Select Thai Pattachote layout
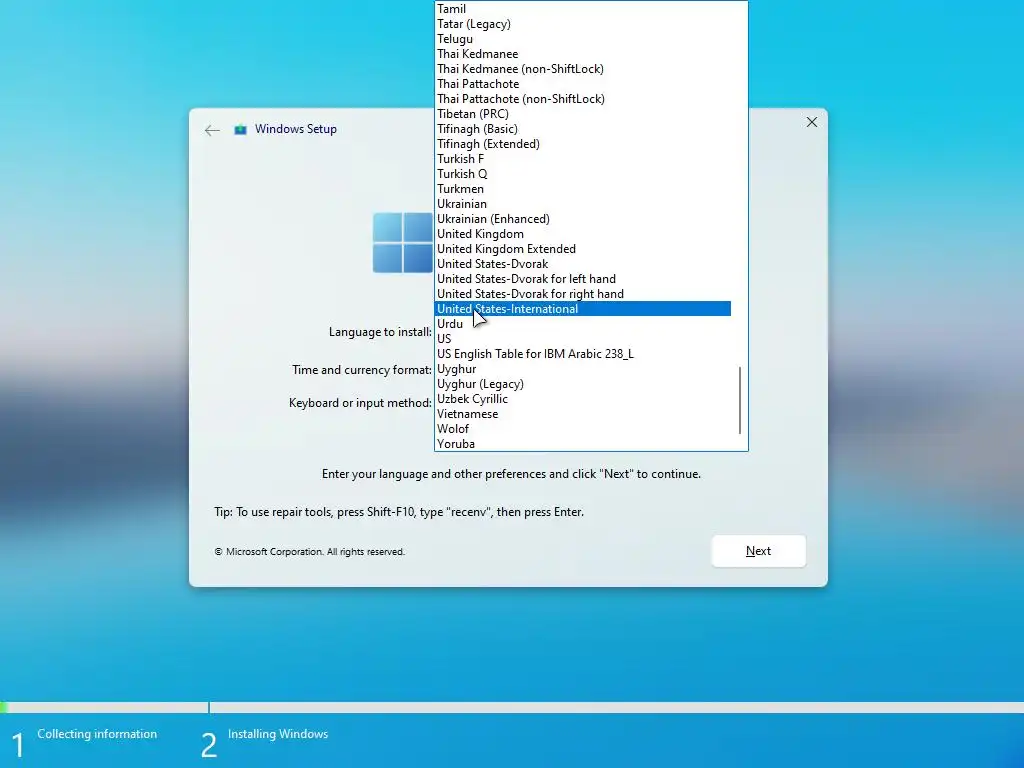1024x768 pixels. 583,84
